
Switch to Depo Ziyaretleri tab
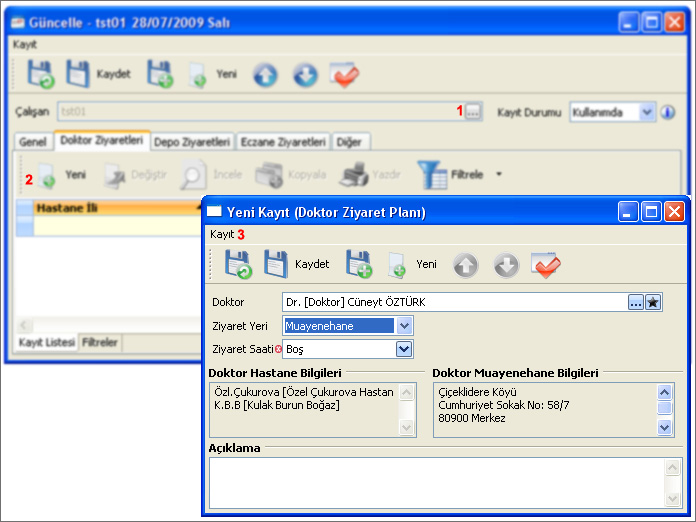(x=192, y=142)
